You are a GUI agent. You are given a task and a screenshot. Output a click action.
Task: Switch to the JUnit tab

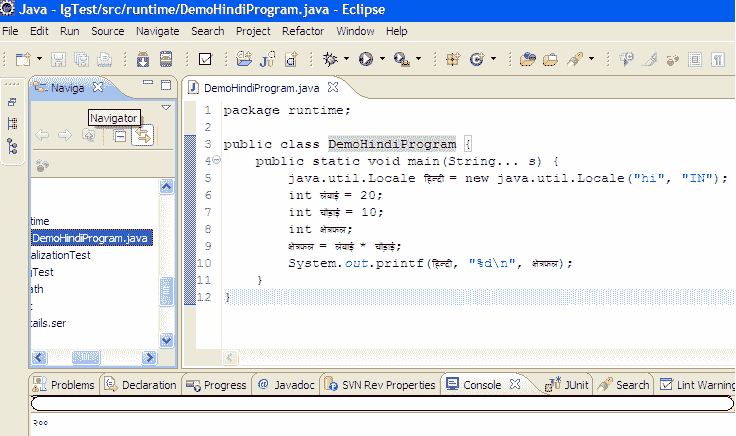point(567,385)
